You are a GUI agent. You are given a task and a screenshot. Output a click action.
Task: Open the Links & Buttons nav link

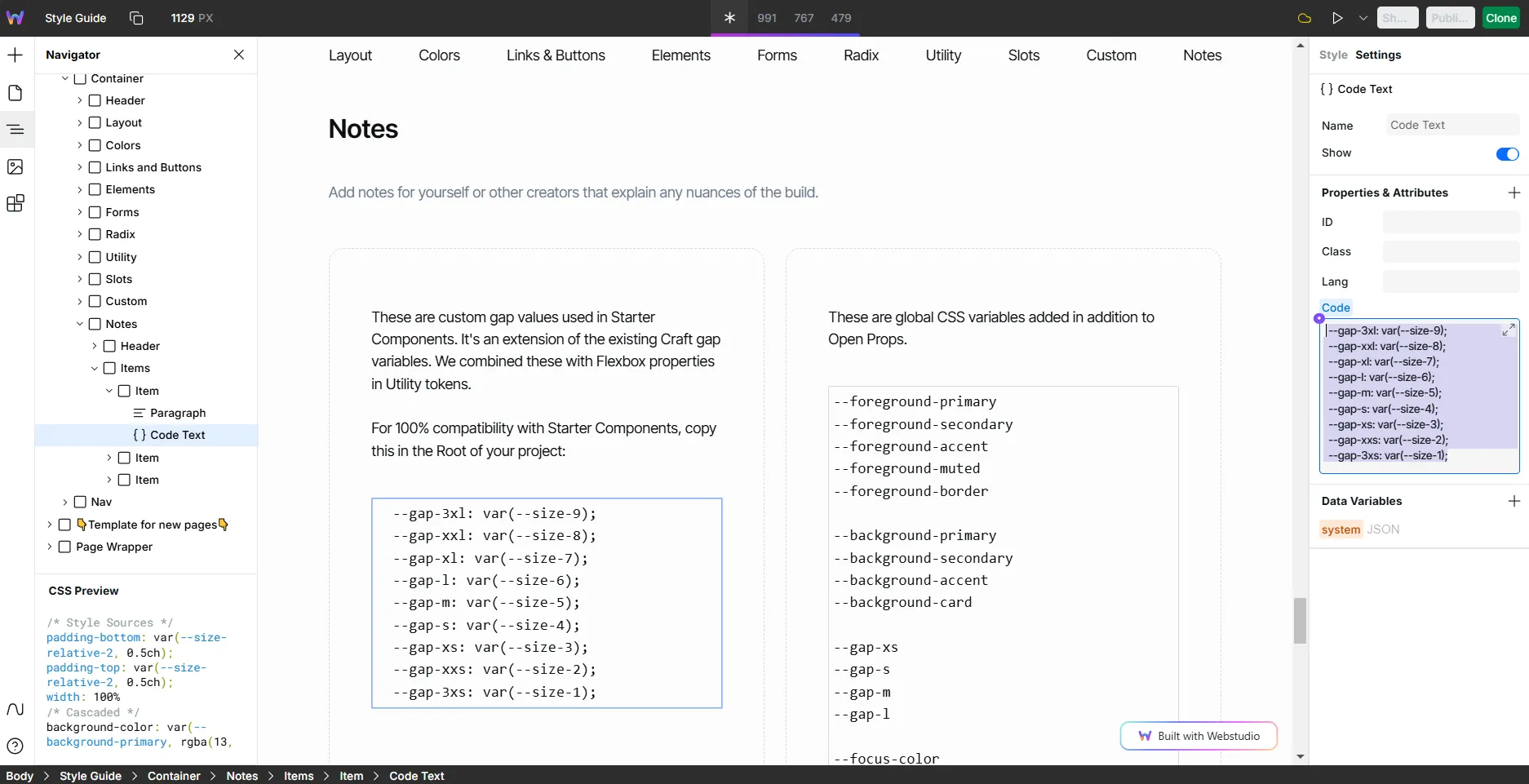tap(556, 55)
